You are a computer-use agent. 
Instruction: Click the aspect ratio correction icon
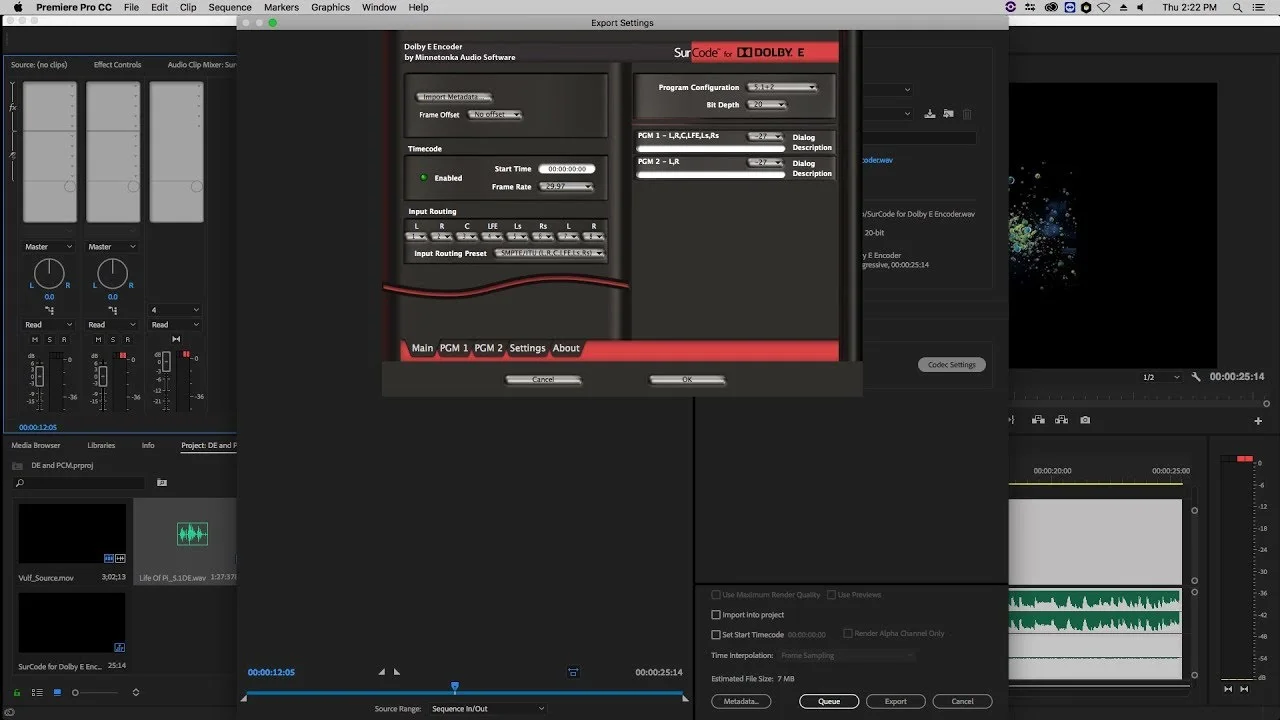pos(573,672)
